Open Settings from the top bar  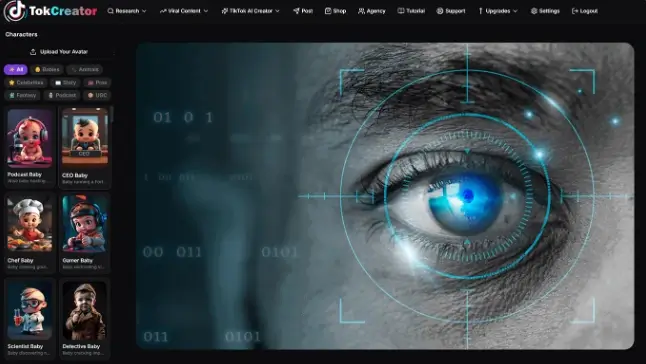click(545, 11)
